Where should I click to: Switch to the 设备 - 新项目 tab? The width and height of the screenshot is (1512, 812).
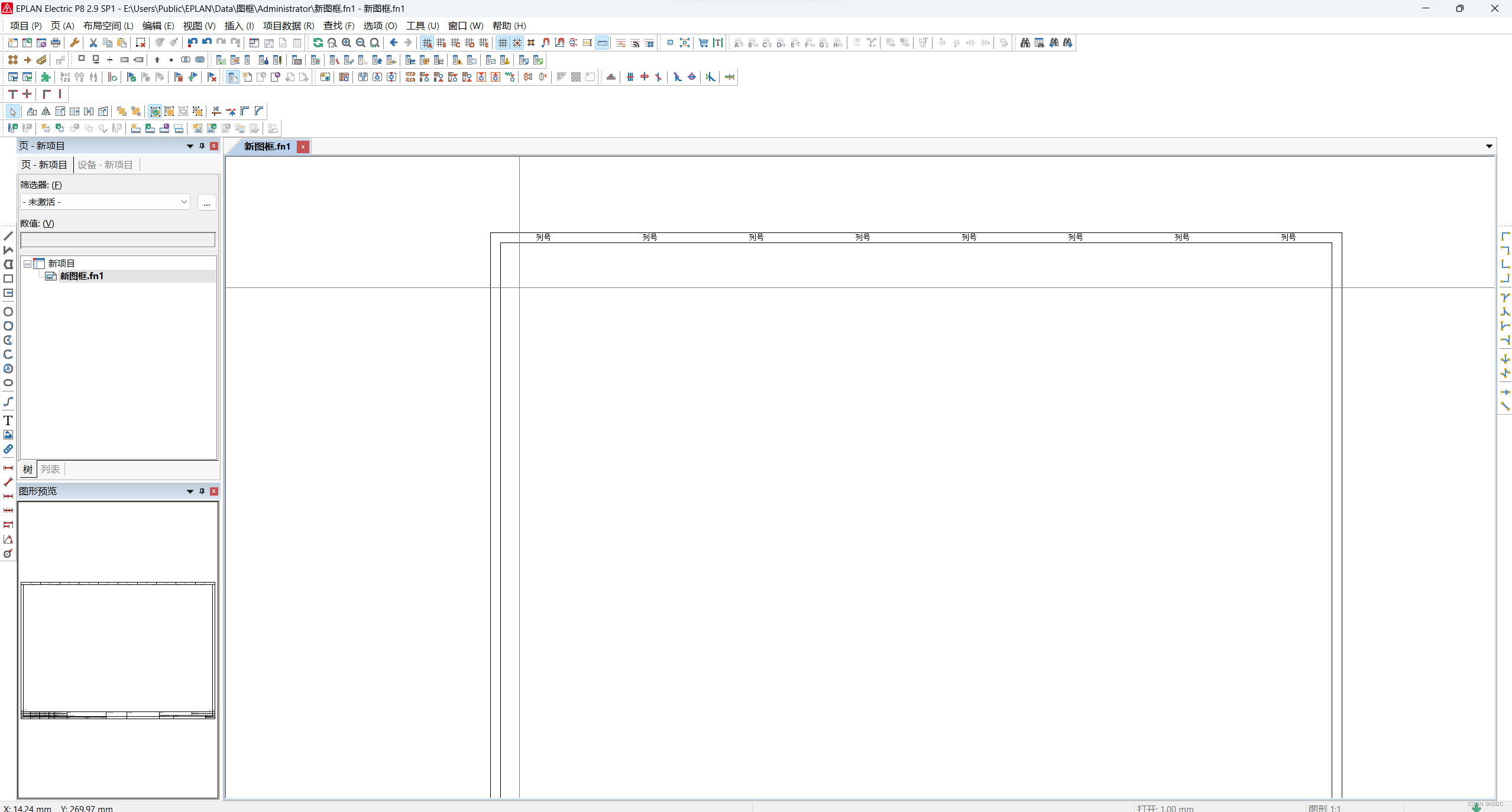coord(105,165)
